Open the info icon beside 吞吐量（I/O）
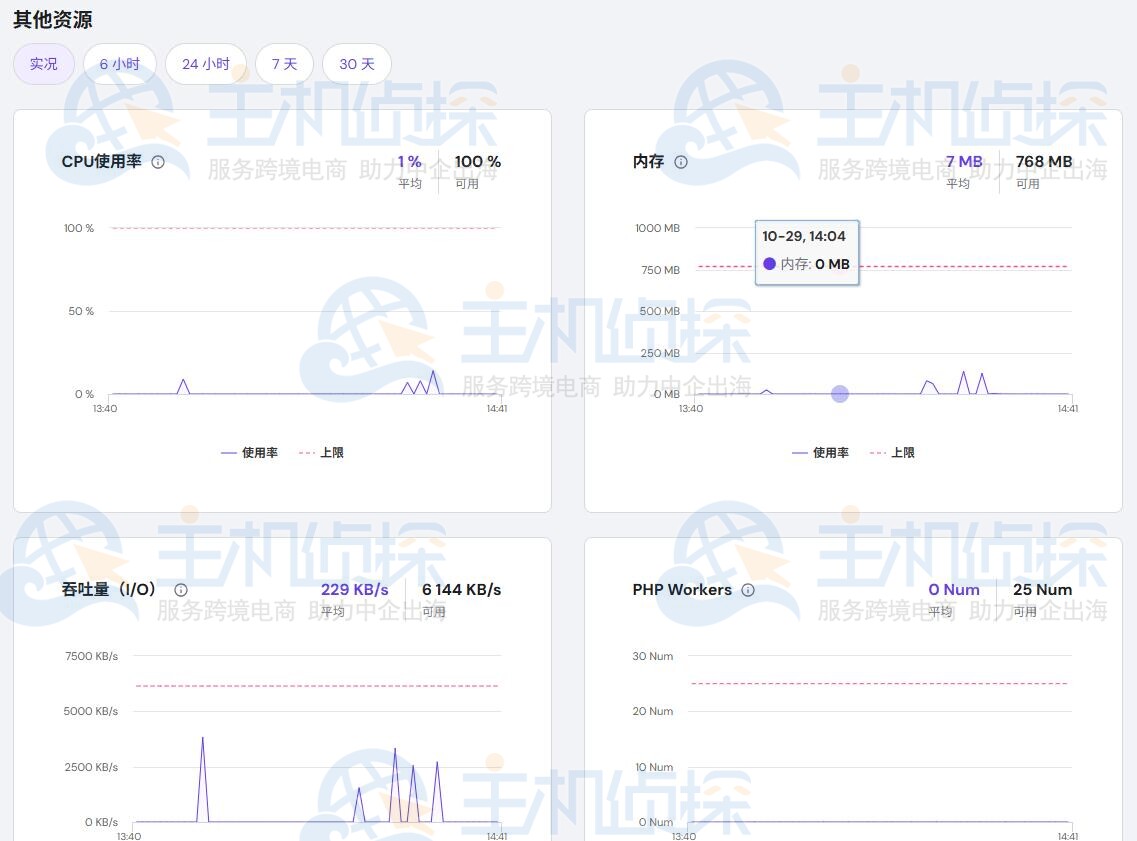The height and width of the screenshot is (841, 1137). pos(181,590)
